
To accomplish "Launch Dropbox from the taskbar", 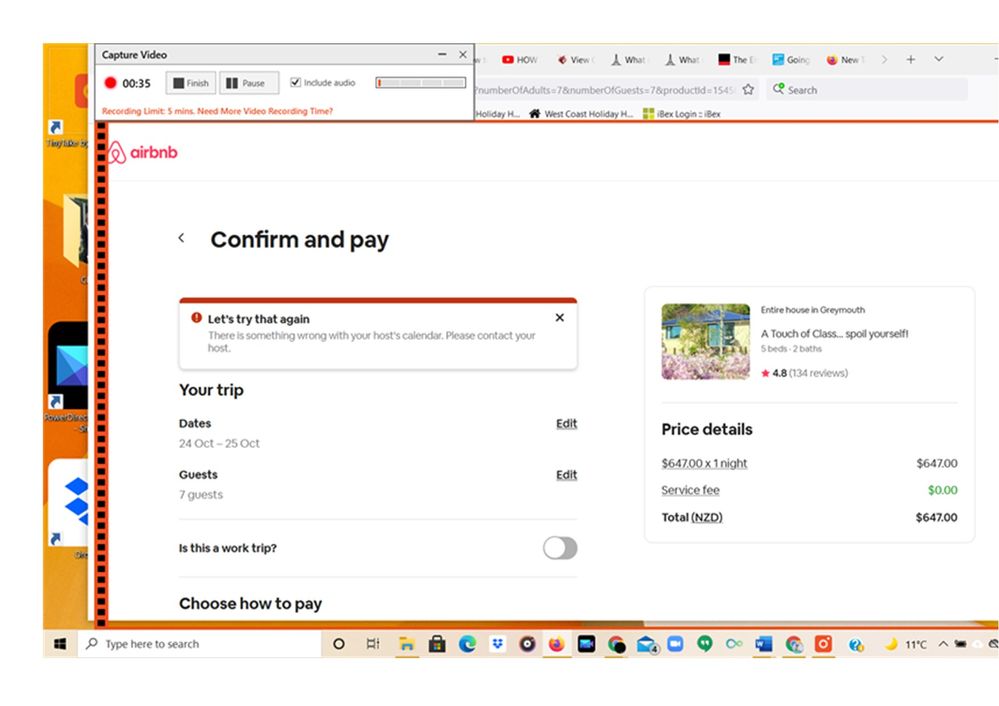I will [x=497, y=644].
